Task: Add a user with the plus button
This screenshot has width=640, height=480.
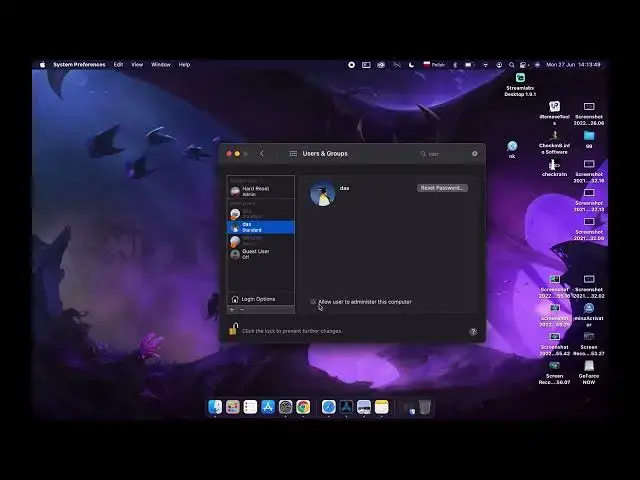Action: tap(232, 310)
